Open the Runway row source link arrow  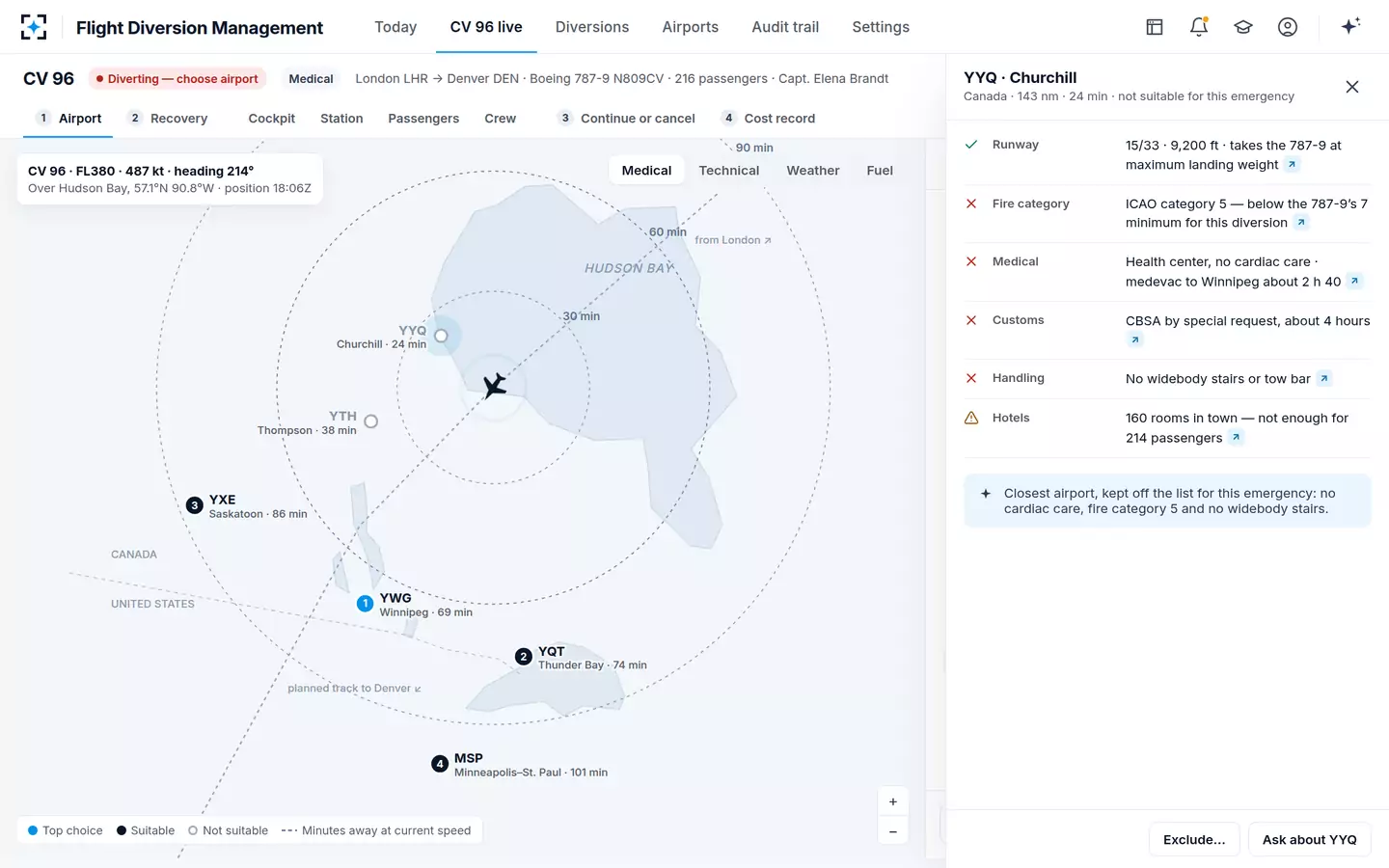1293,165
